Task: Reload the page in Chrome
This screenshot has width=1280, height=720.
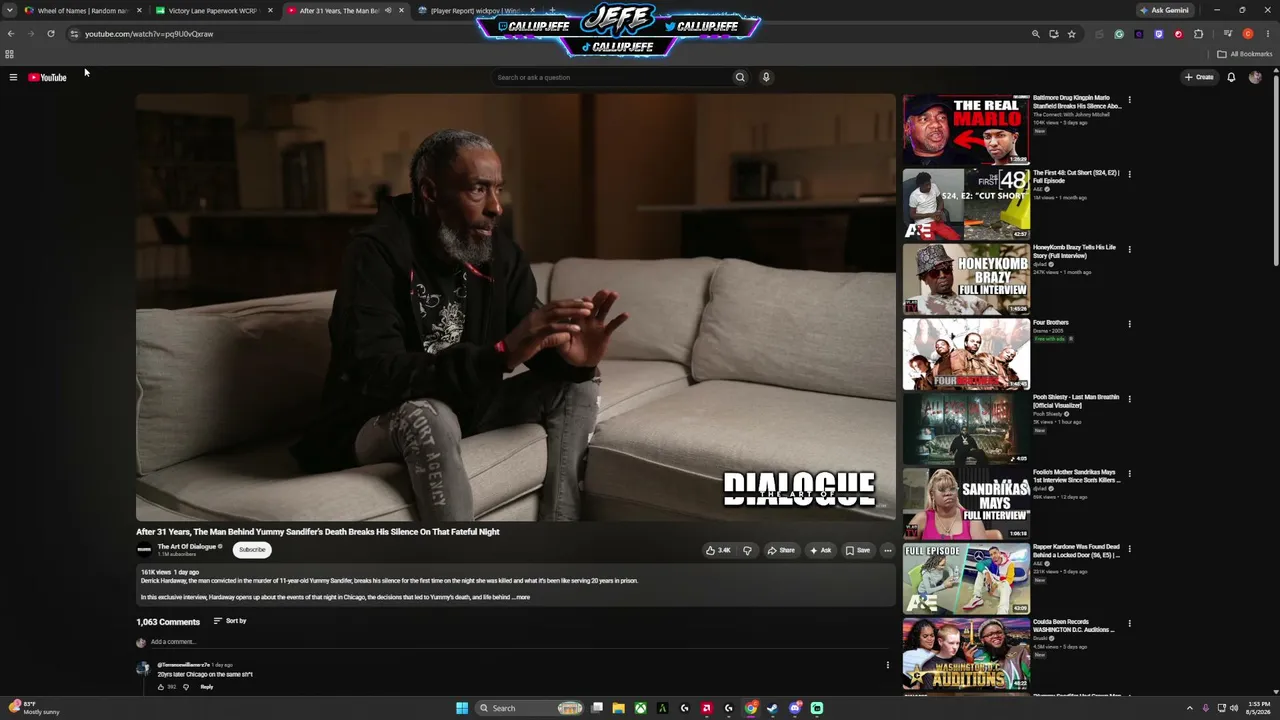Action: click(x=51, y=34)
